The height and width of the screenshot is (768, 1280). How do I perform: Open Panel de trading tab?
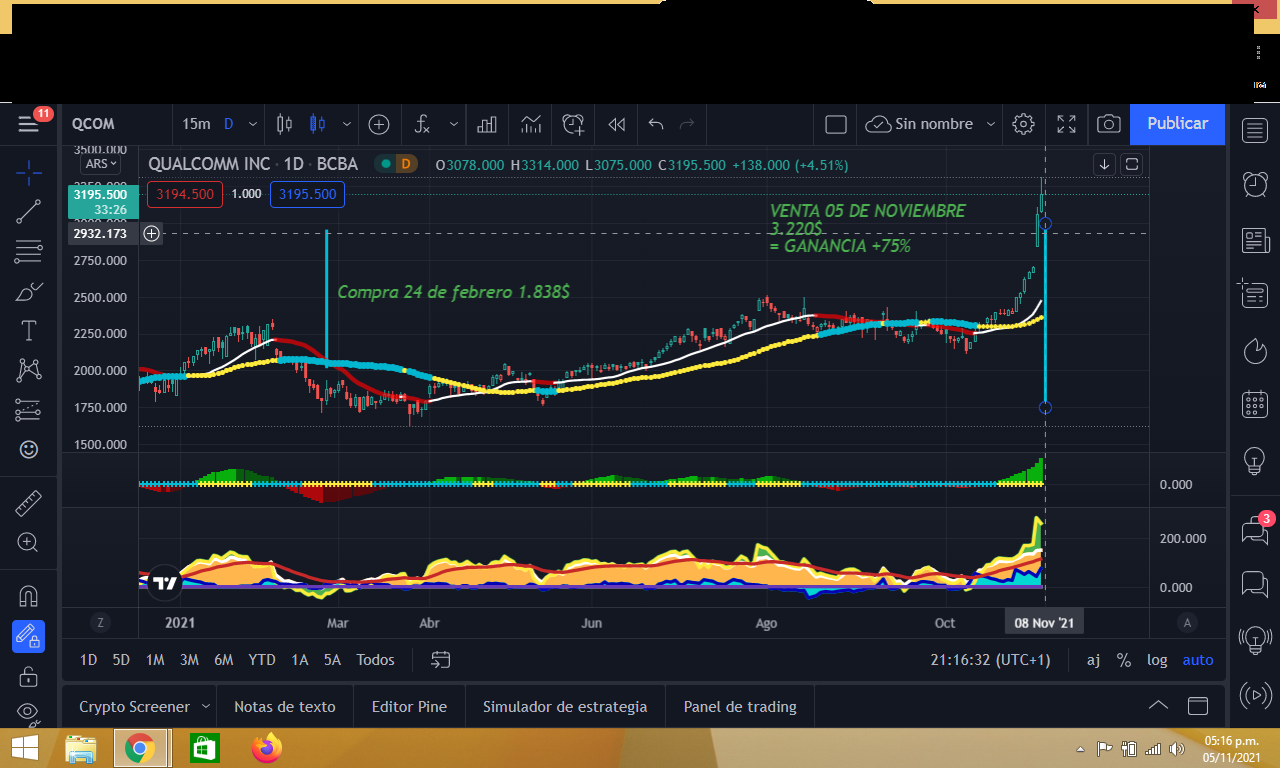point(740,706)
